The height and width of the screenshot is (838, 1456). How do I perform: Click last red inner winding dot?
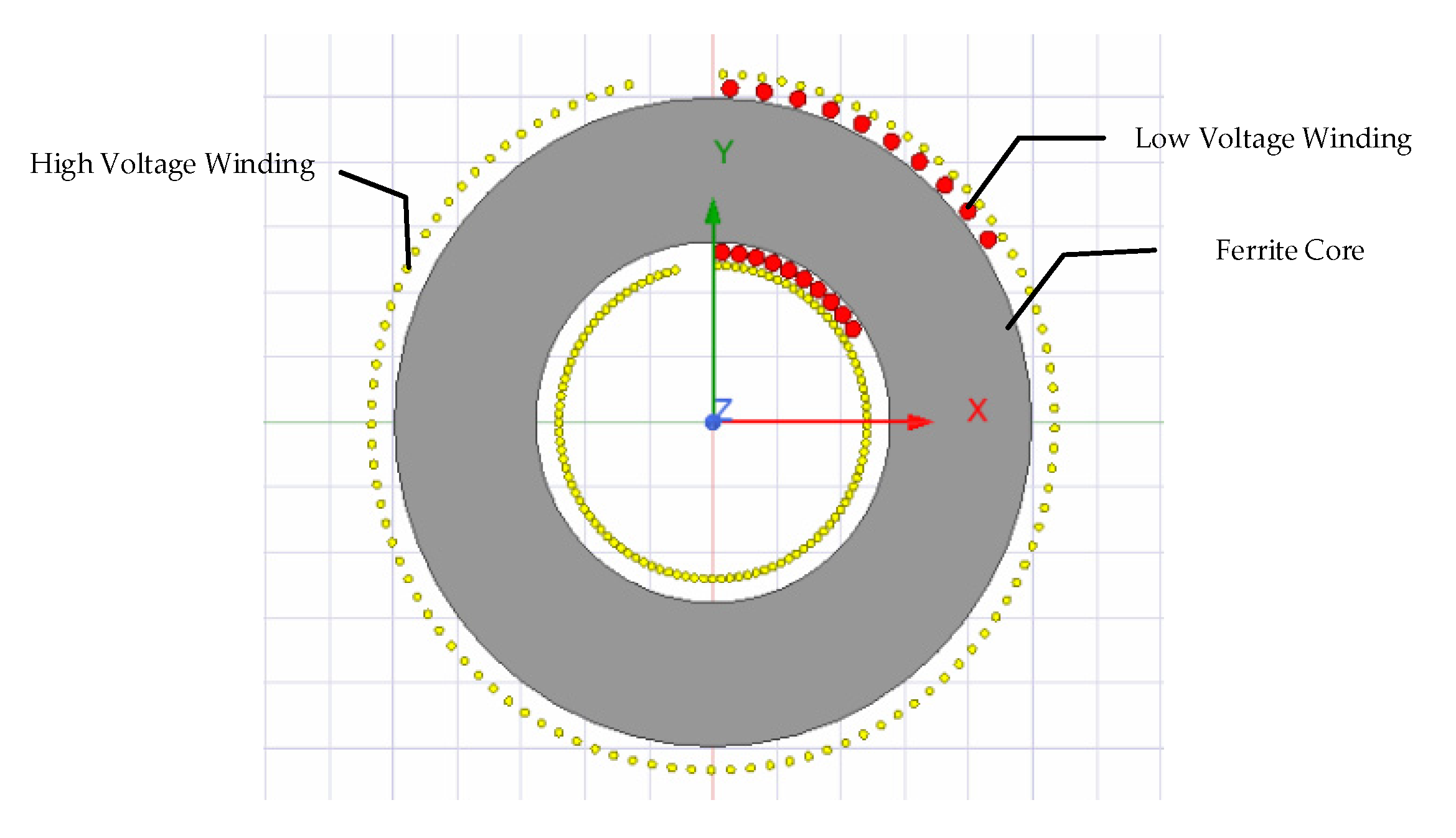coord(853,328)
